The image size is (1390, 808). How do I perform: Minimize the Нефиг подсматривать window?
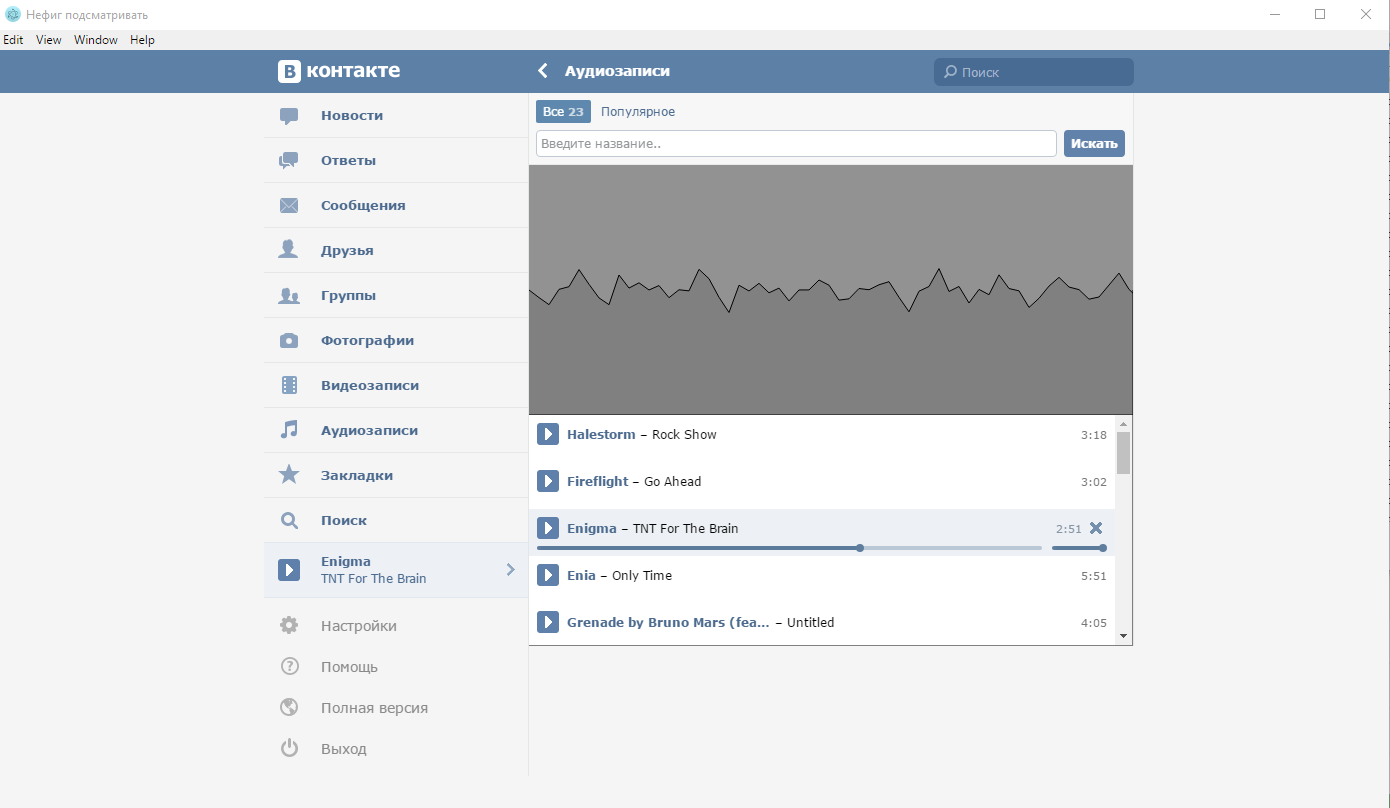click(x=1275, y=14)
